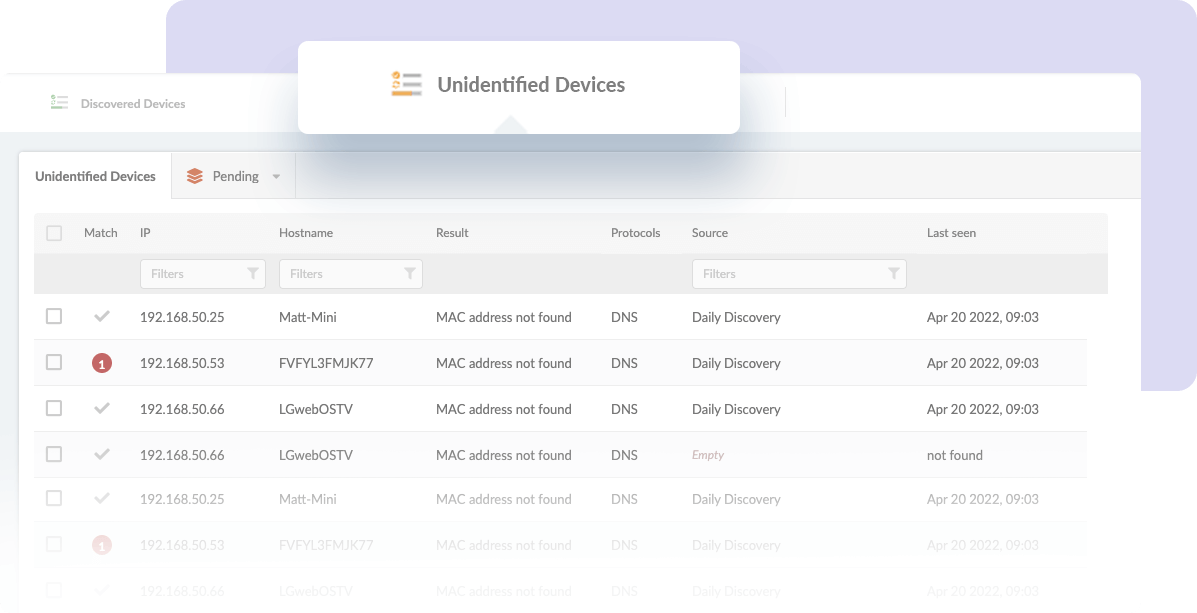Toggle the select-all checkbox in the table header
Image resolution: width=1197 pixels, height=613 pixels.
pyautogui.click(x=54, y=232)
